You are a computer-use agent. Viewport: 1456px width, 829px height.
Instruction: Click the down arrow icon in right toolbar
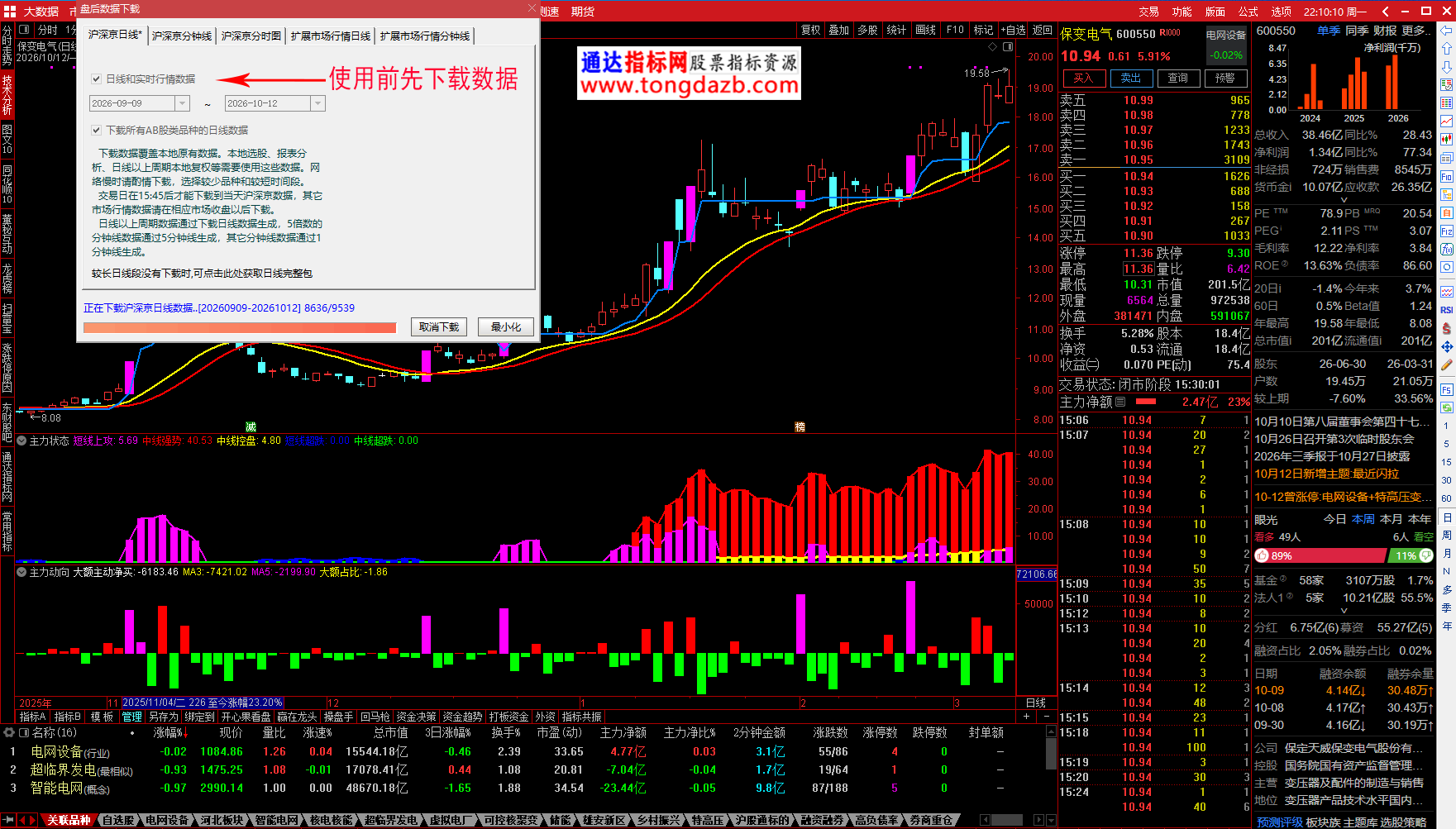[x=1447, y=66]
